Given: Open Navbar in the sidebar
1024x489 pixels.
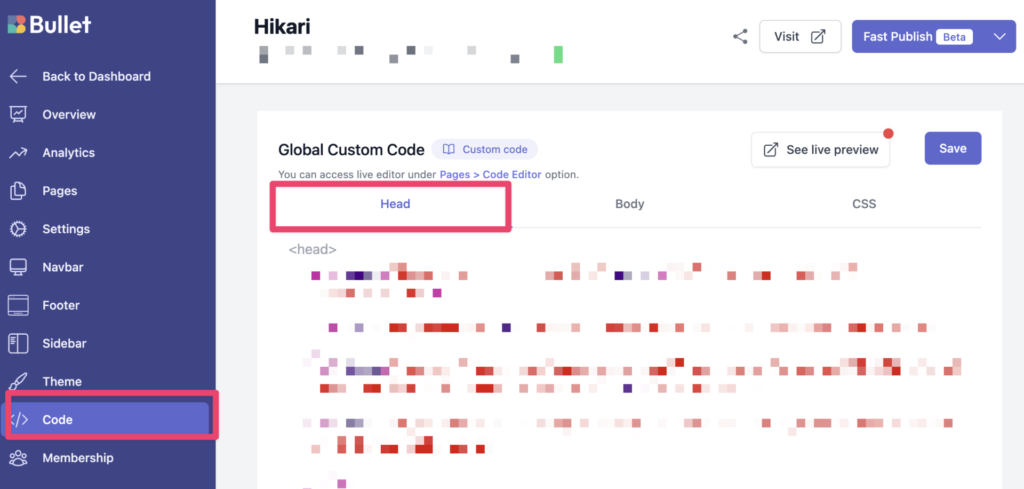Looking at the screenshot, I should pos(63,267).
